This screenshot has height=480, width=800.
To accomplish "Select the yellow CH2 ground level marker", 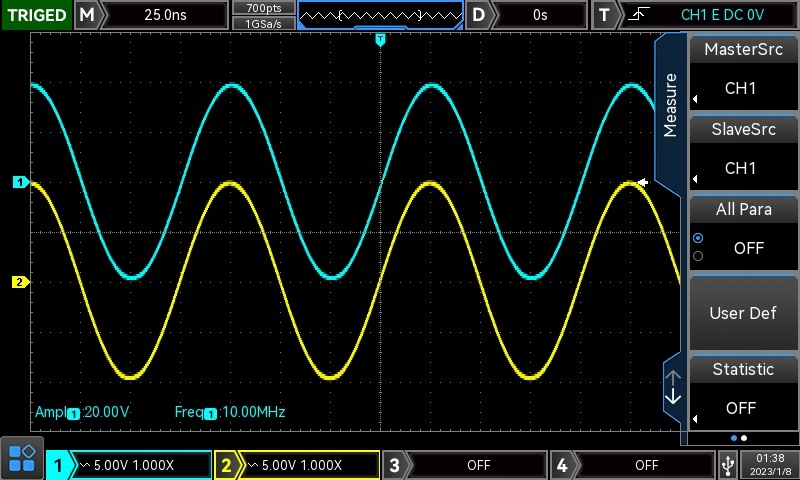I will point(19,282).
